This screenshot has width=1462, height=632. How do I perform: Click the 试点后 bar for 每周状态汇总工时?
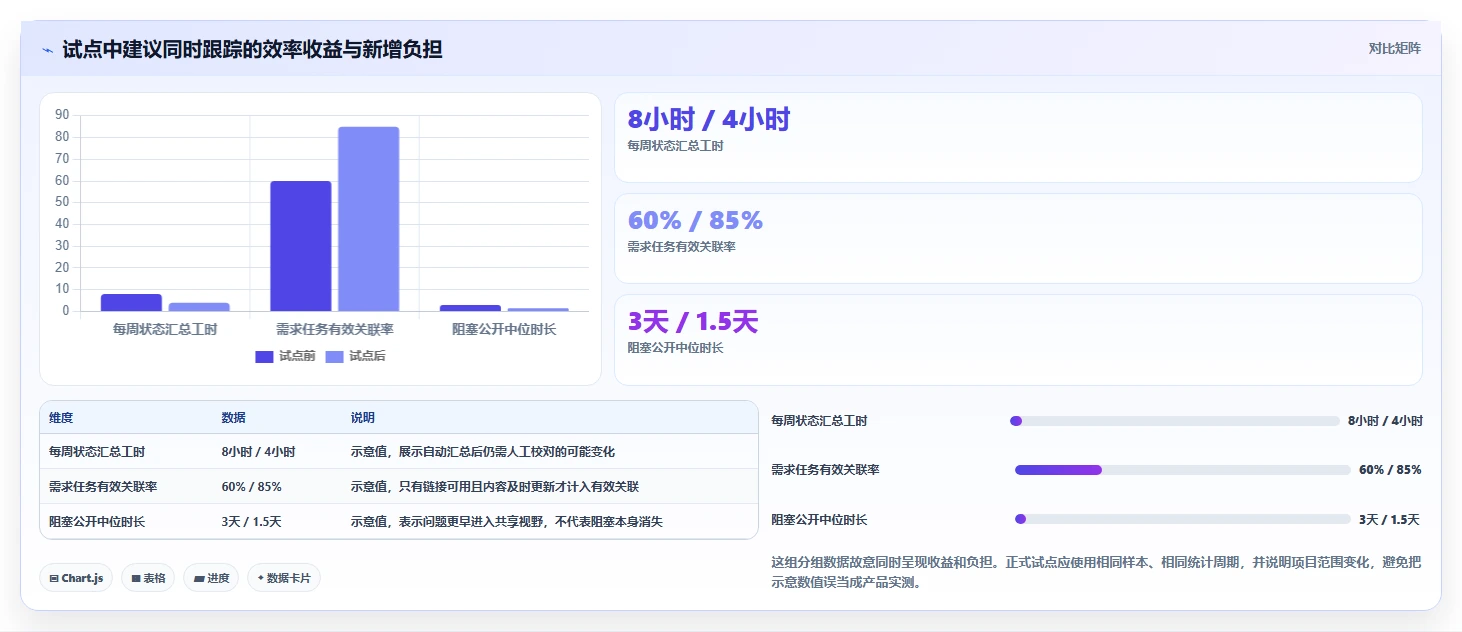coord(199,307)
